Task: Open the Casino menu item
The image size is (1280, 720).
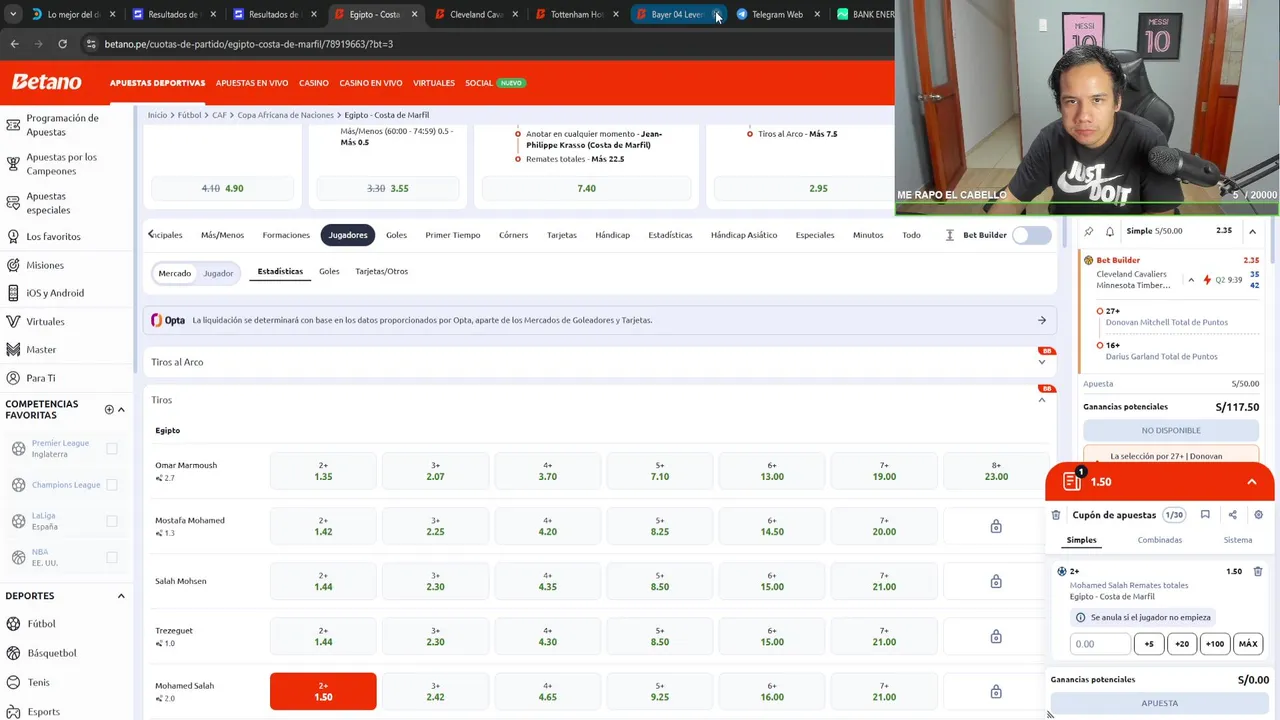Action: [x=313, y=83]
